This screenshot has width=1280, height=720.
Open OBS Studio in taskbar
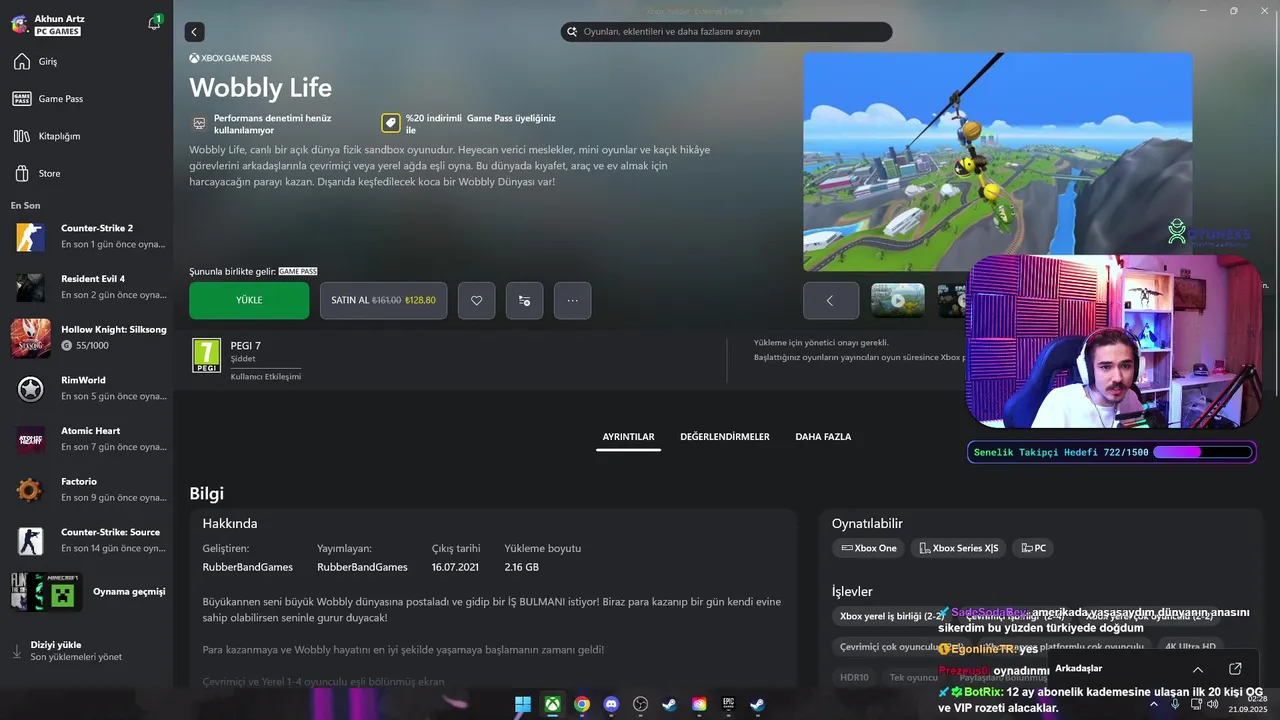[x=641, y=704]
